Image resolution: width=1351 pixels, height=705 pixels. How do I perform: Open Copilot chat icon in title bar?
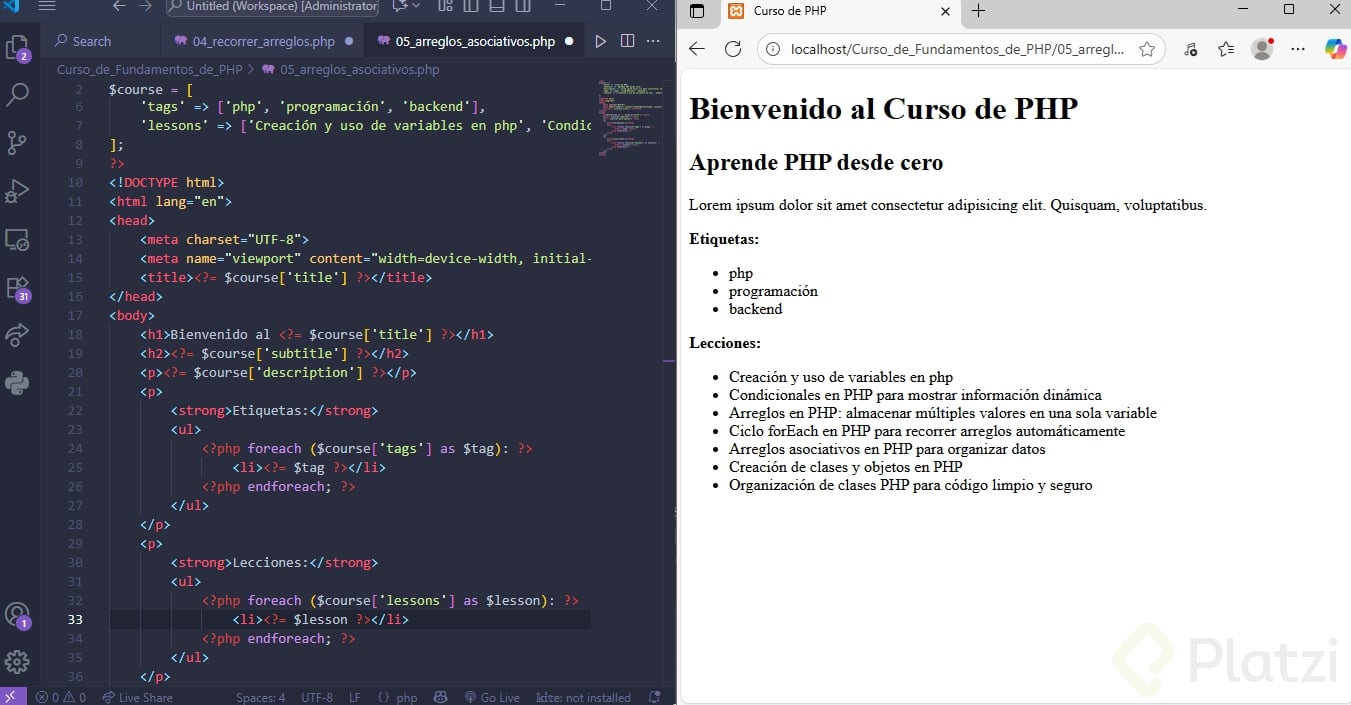[401, 6]
